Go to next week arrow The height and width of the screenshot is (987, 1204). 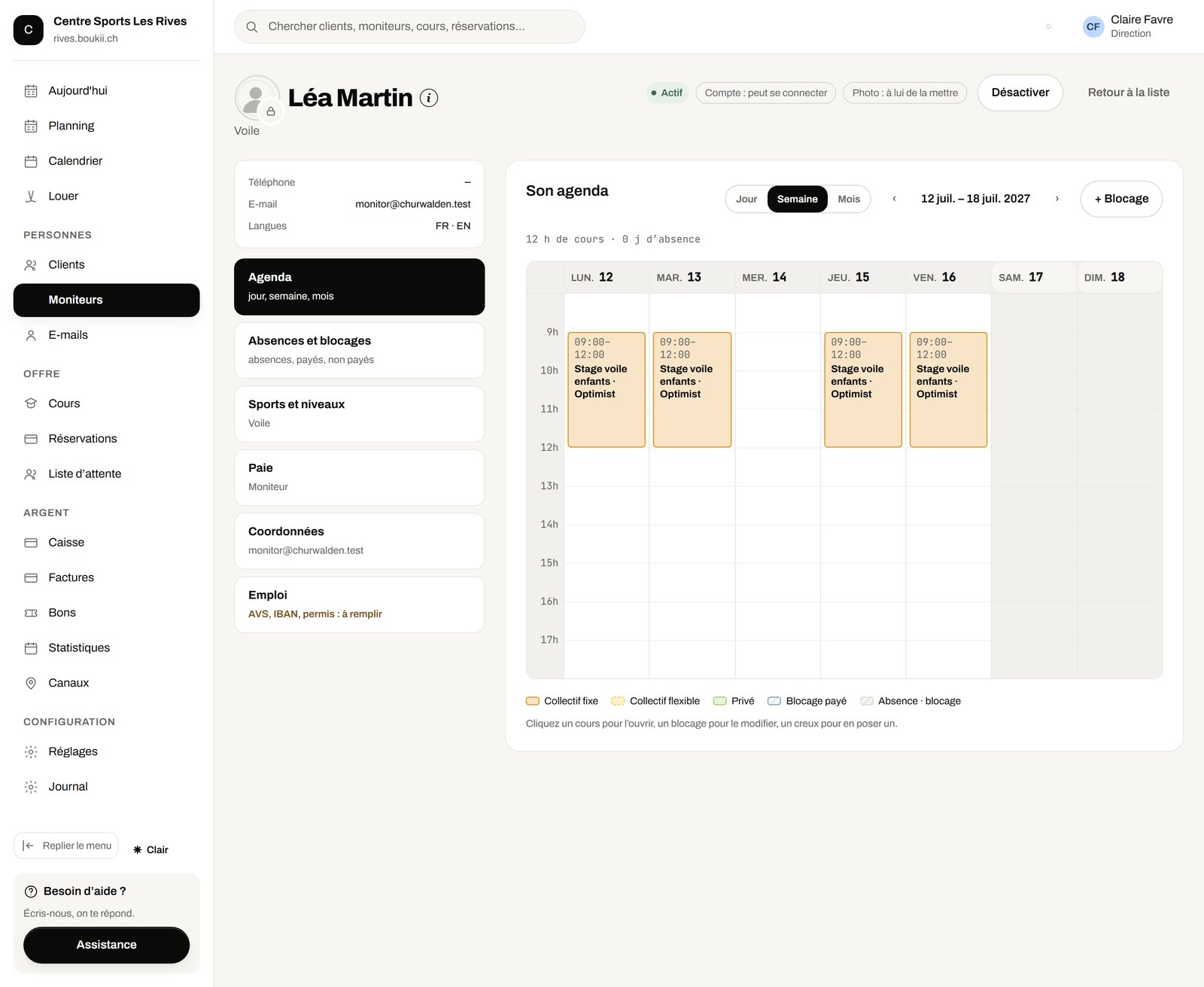[x=1057, y=199]
